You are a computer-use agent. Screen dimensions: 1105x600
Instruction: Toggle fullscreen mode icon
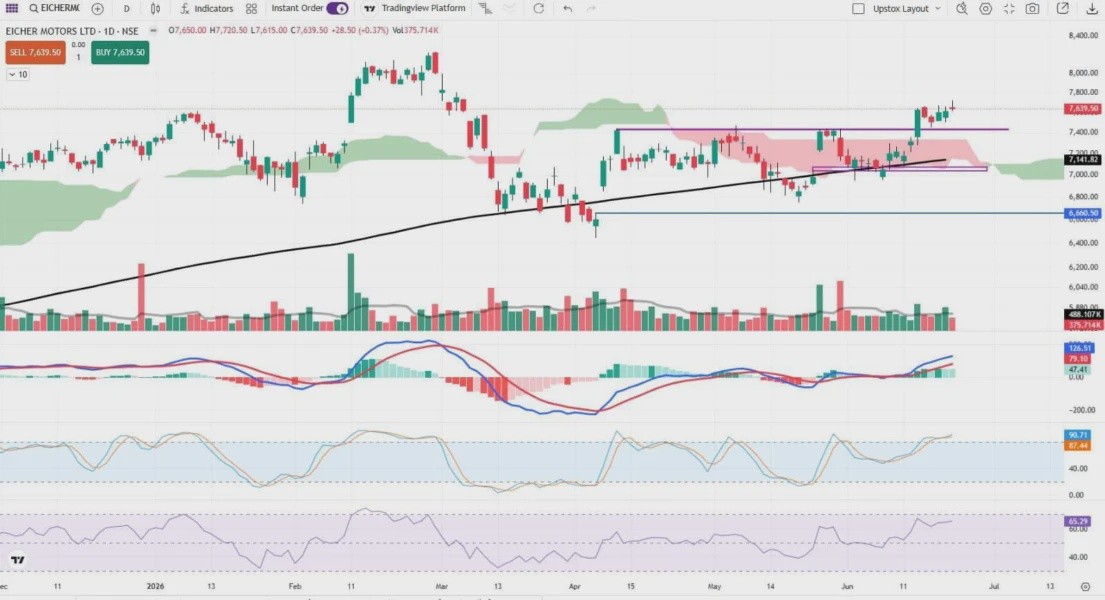pyautogui.click(x=1009, y=8)
